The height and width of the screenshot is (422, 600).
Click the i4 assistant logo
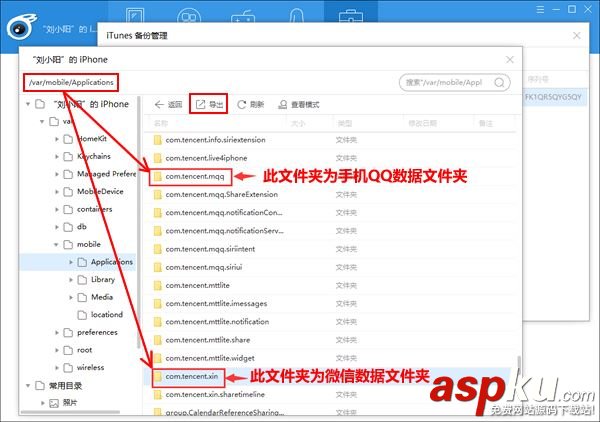[x=21, y=28]
